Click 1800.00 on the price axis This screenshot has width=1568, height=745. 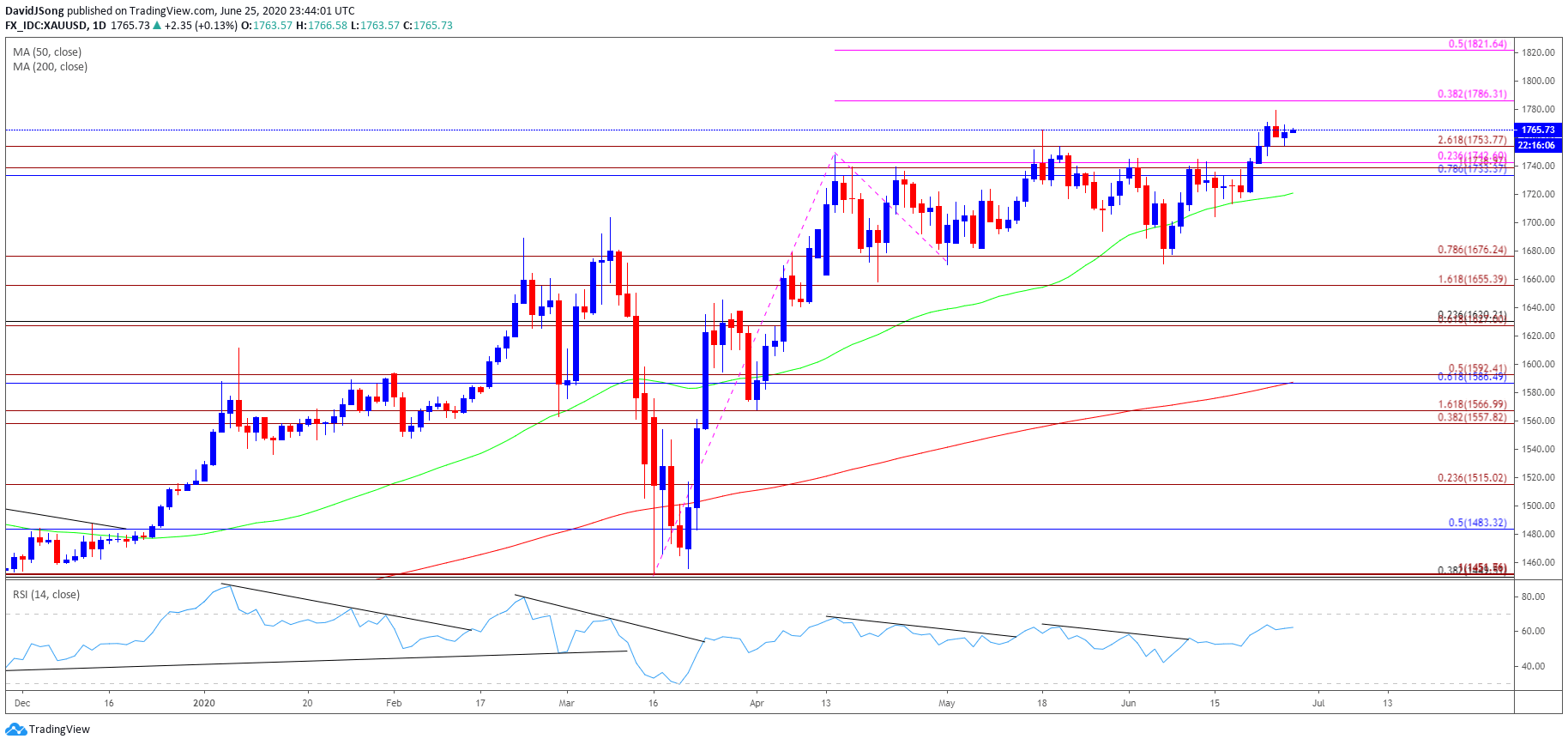[1539, 82]
